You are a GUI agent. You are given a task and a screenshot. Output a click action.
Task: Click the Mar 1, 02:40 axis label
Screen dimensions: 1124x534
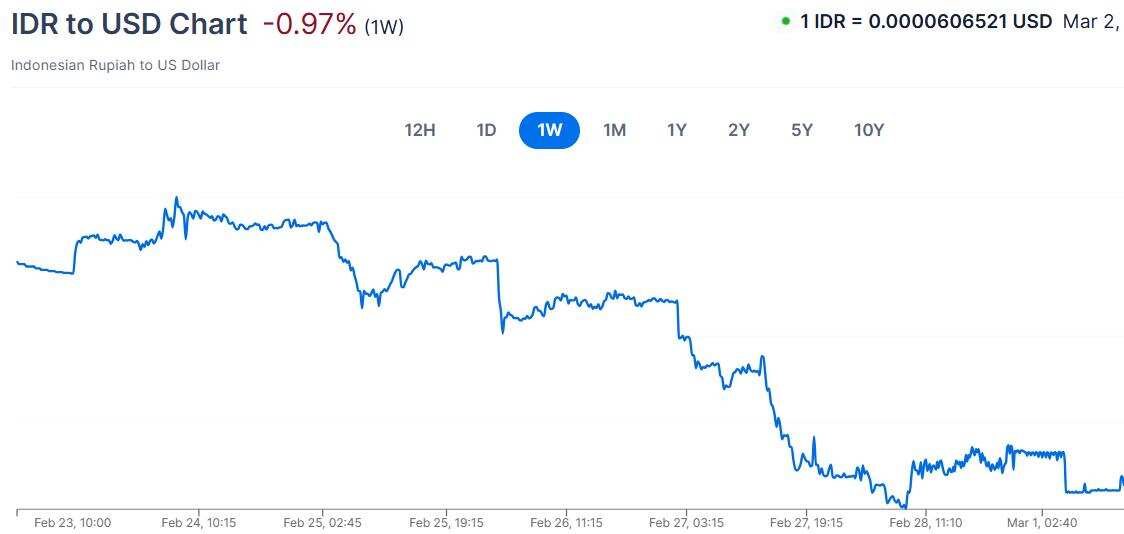tap(1041, 522)
